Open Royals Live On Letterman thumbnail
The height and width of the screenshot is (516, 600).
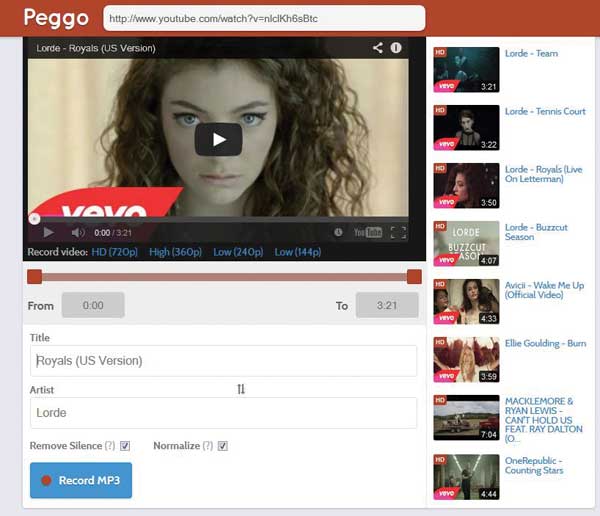pos(466,186)
